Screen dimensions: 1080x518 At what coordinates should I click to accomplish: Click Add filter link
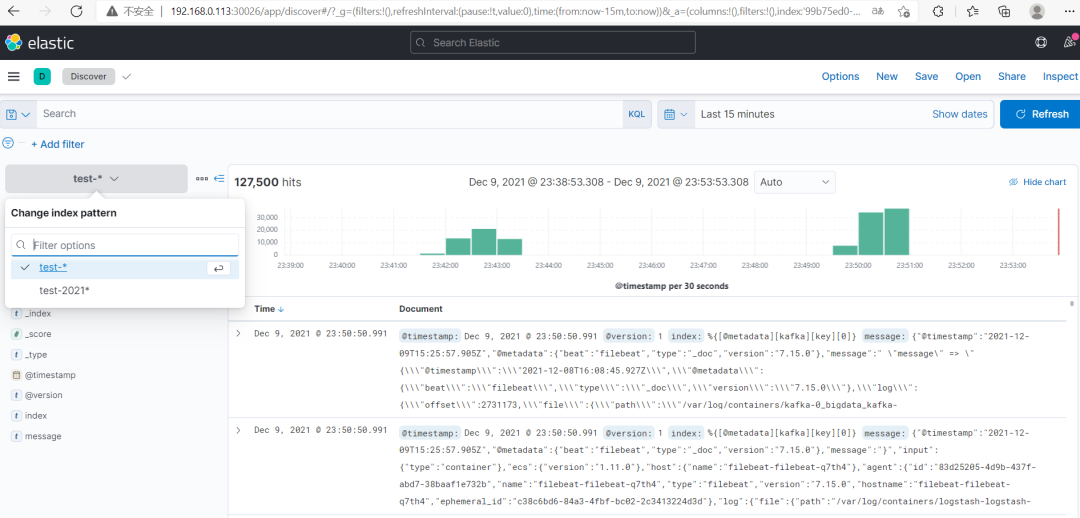pyautogui.click(x=58, y=144)
